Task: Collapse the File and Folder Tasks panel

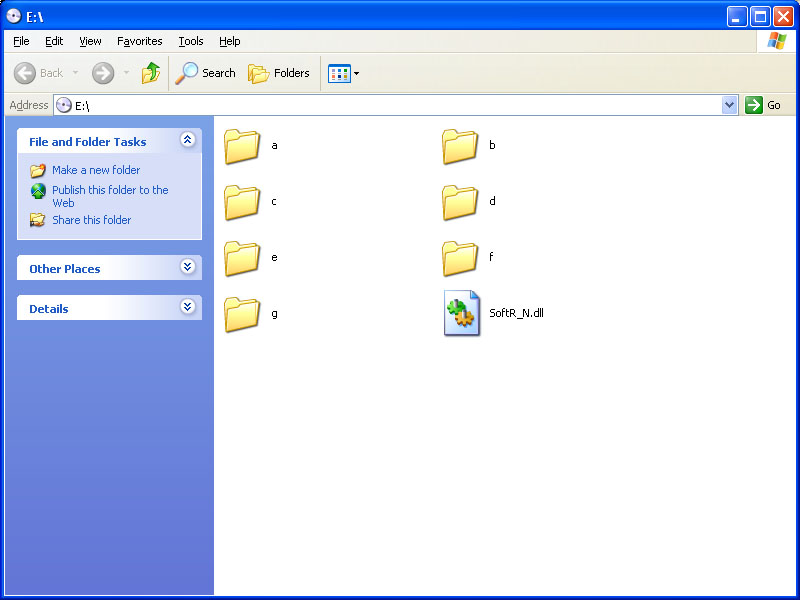Action: 188,139
